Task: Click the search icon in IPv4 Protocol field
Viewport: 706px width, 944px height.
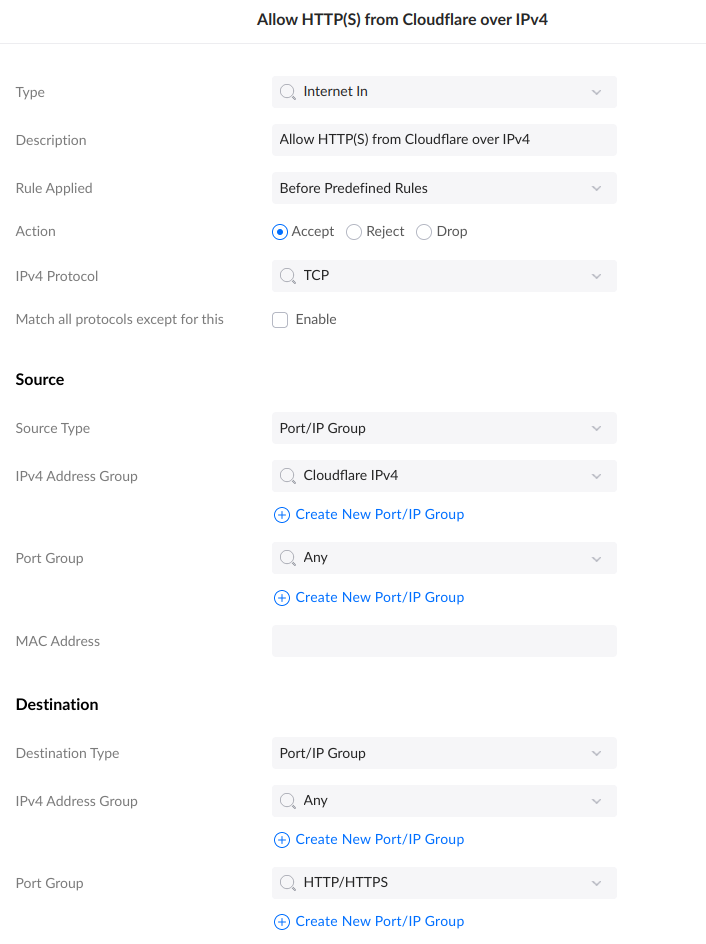Action: click(287, 276)
